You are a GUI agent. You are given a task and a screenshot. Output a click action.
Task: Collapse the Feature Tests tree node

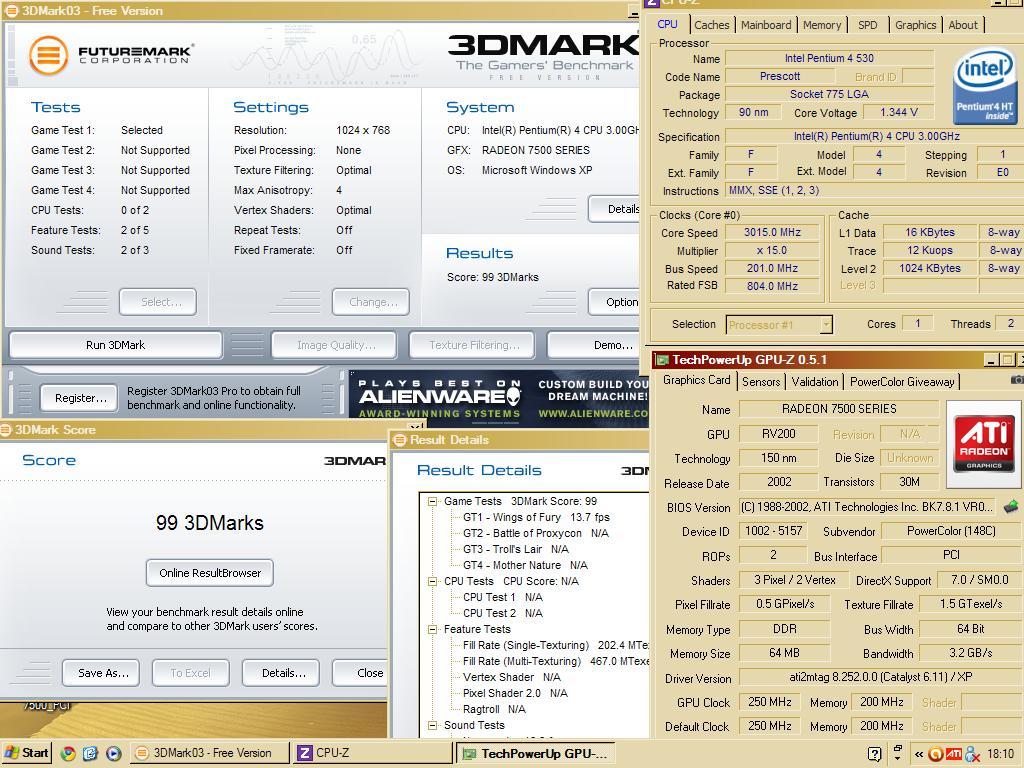pyautogui.click(x=432, y=630)
